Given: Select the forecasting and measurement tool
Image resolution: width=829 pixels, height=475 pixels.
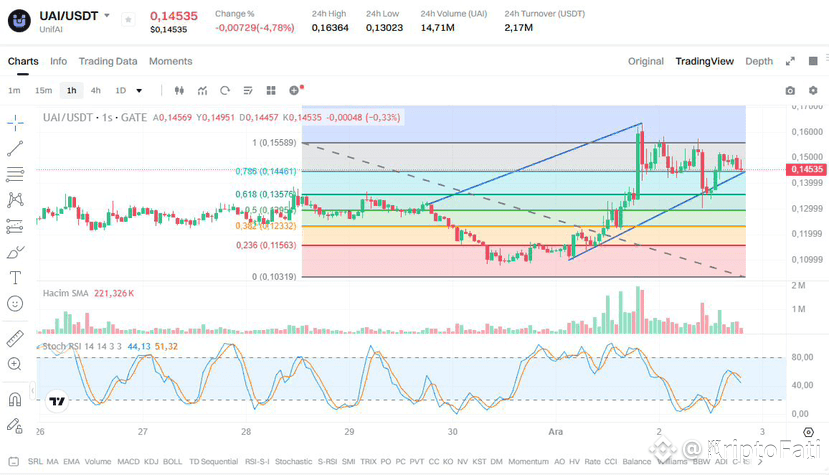Looking at the screenshot, I should 15,226.
